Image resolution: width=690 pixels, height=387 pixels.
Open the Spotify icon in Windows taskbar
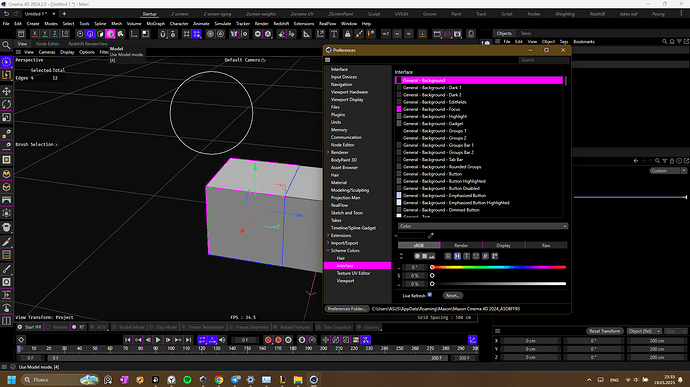tap(187, 380)
